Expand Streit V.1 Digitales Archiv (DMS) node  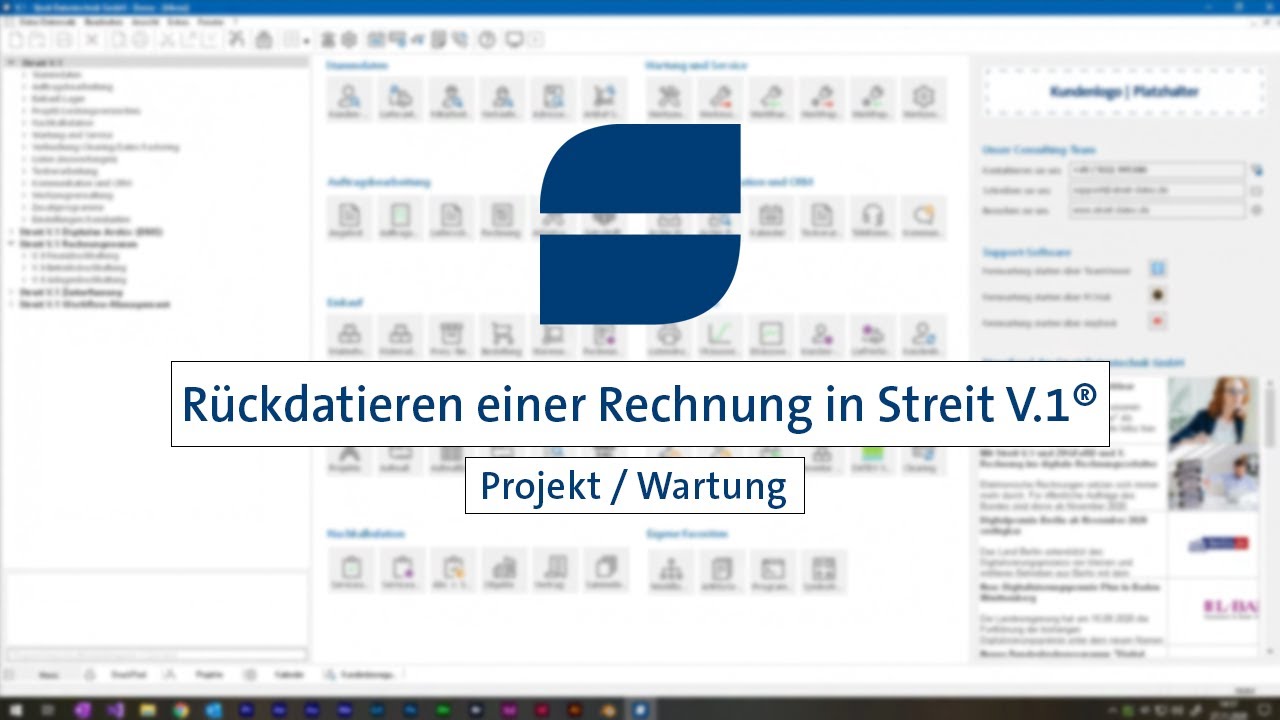pos(11,231)
